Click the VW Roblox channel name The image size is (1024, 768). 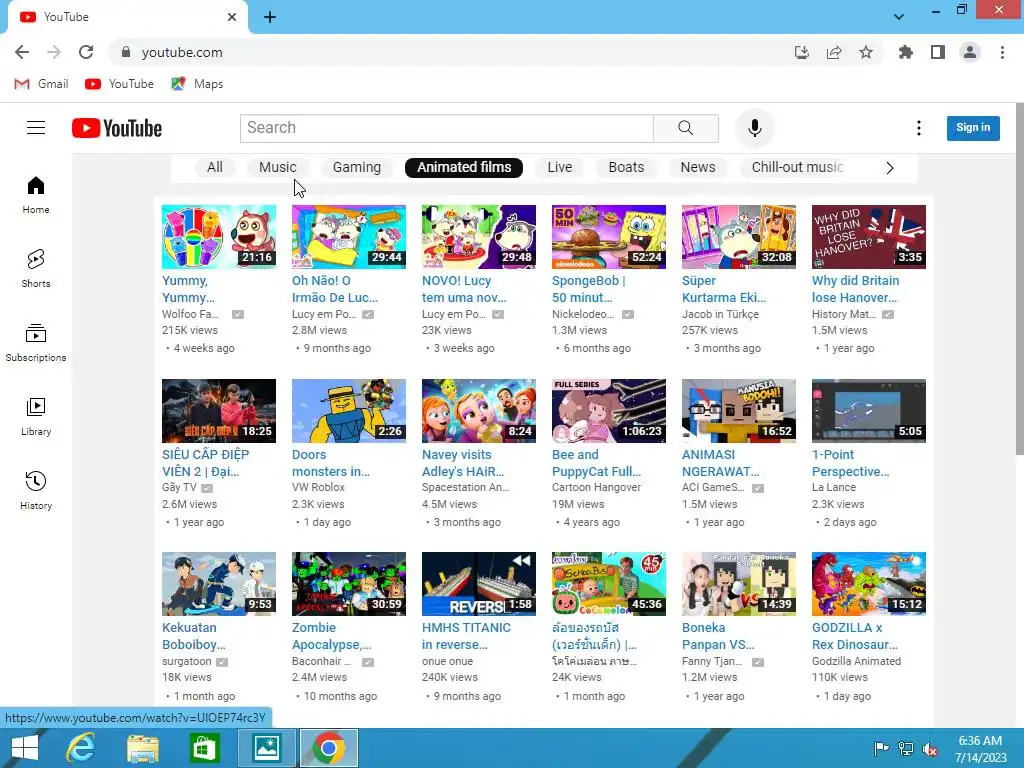tap(318, 487)
